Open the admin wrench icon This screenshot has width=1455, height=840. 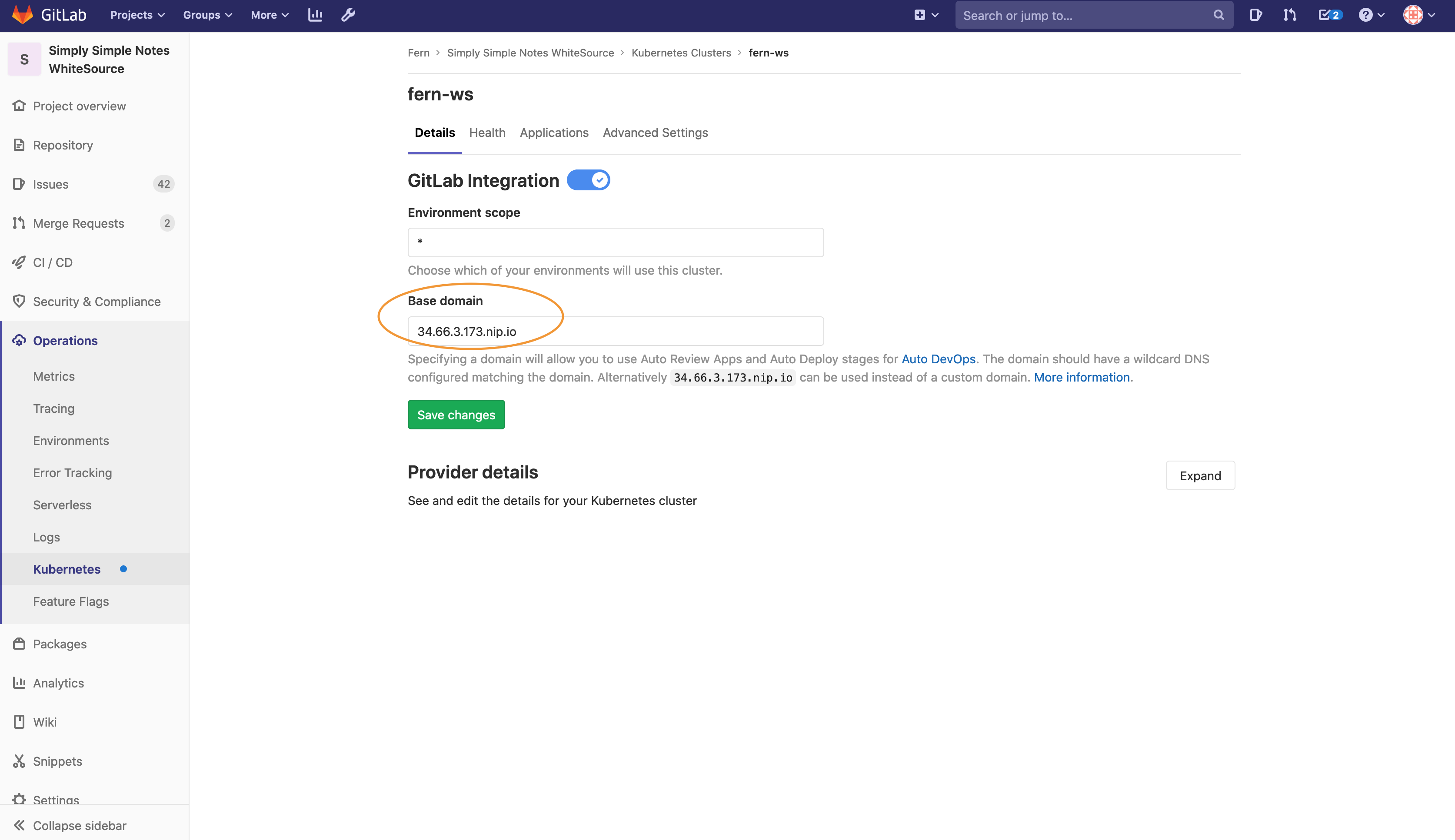(348, 15)
